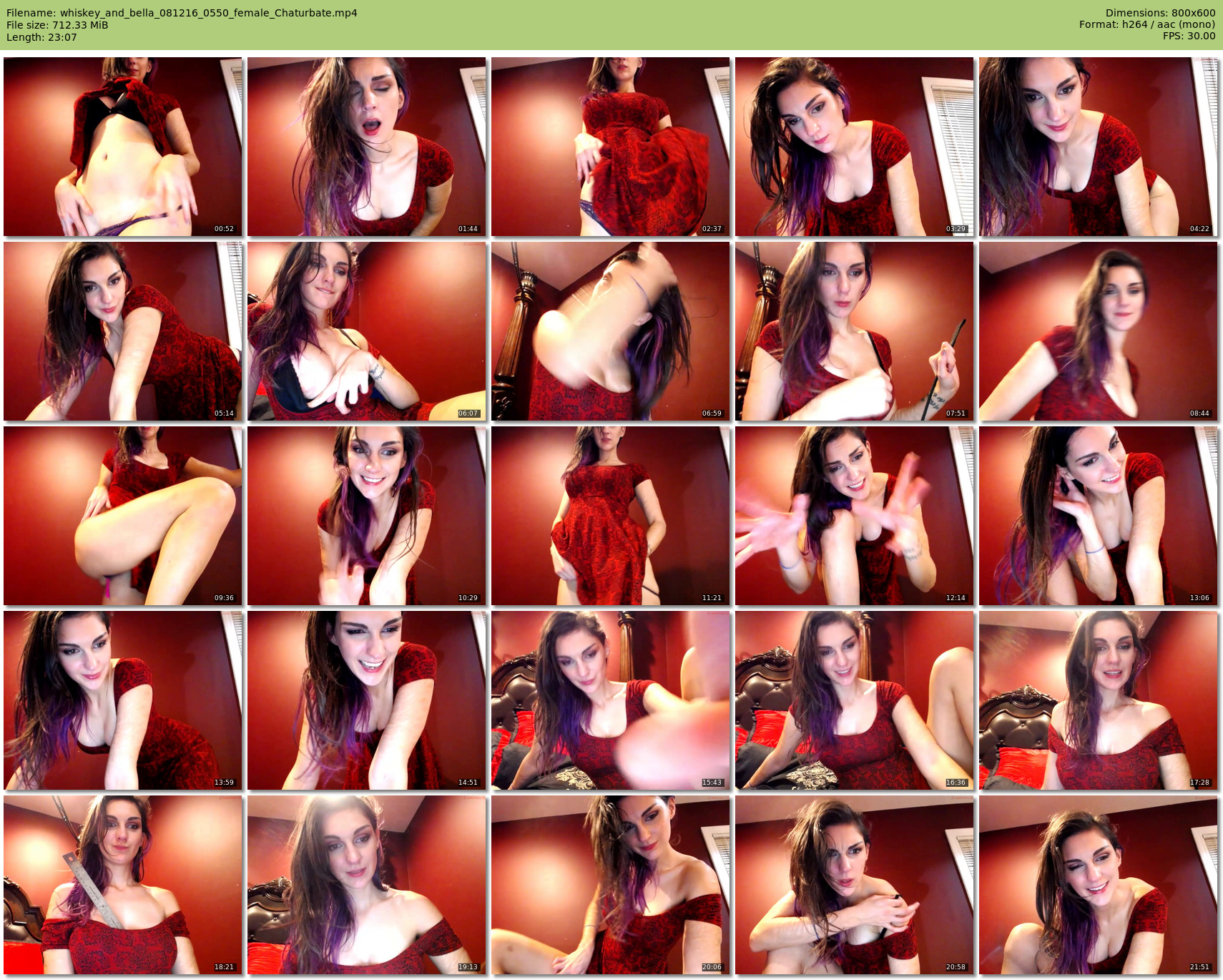Open the final thumbnail at 21:51
The width and height of the screenshot is (1223, 980).
(1098, 885)
